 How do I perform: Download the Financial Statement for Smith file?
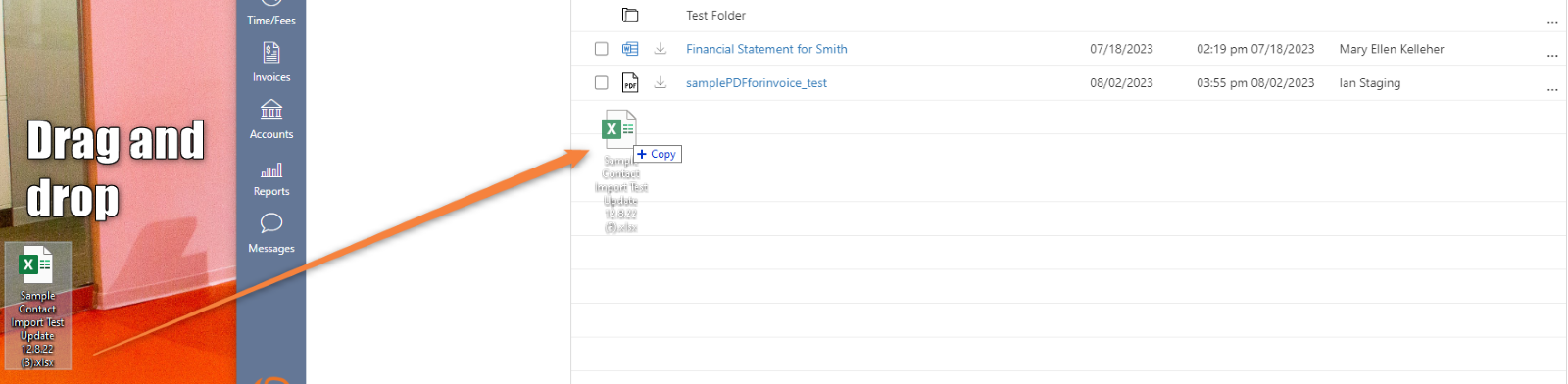click(661, 49)
